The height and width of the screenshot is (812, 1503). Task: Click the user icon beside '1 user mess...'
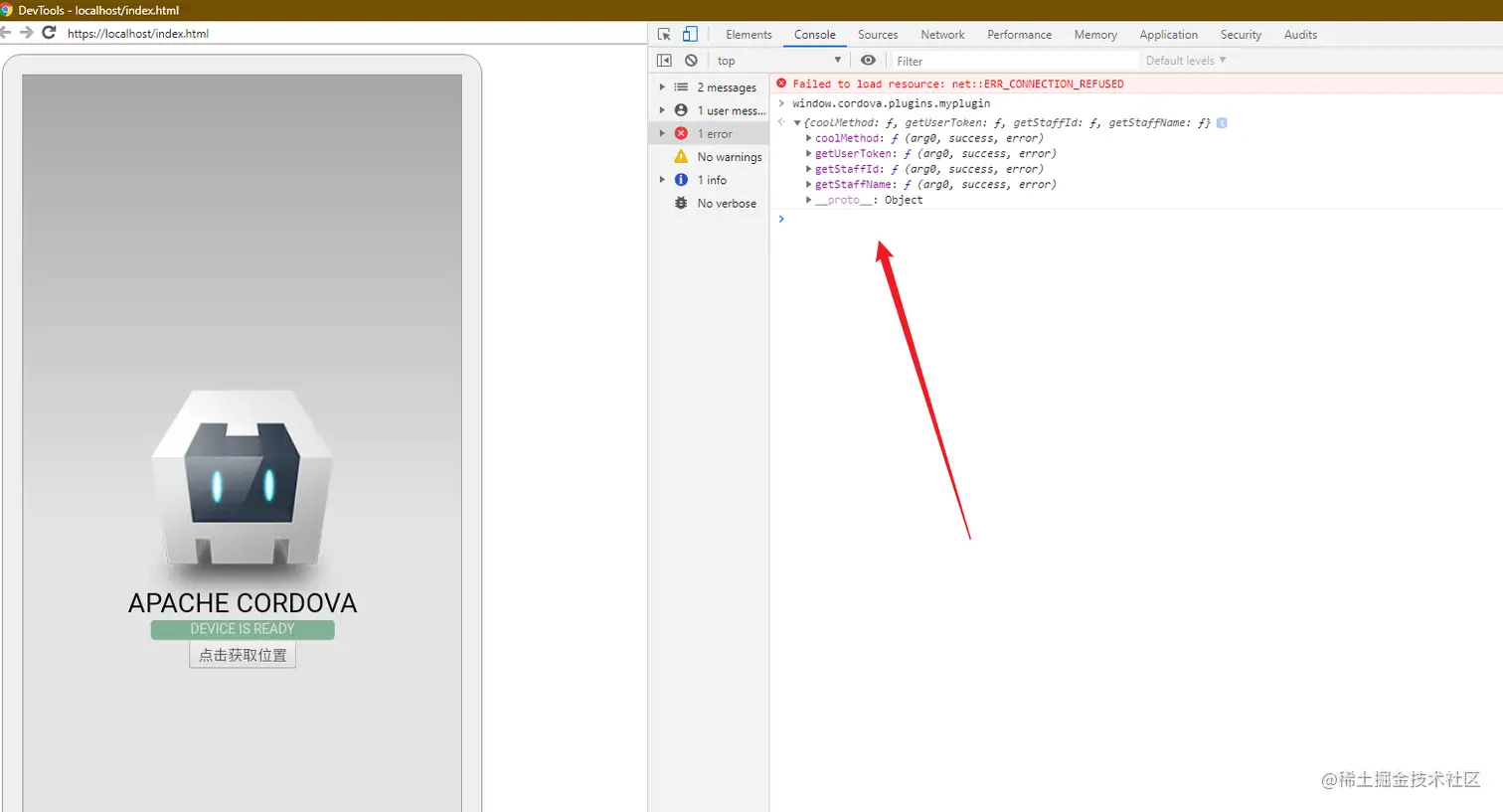681,110
